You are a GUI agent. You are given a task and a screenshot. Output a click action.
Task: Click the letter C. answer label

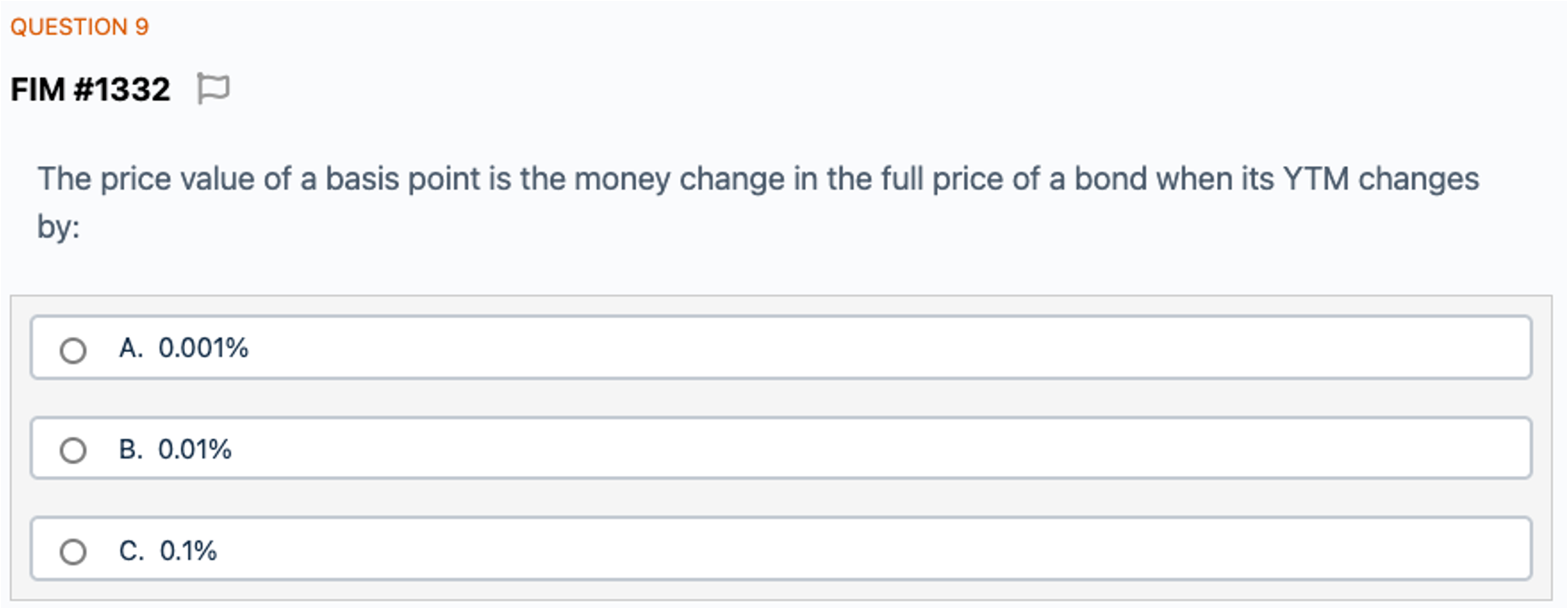coord(131,551)
